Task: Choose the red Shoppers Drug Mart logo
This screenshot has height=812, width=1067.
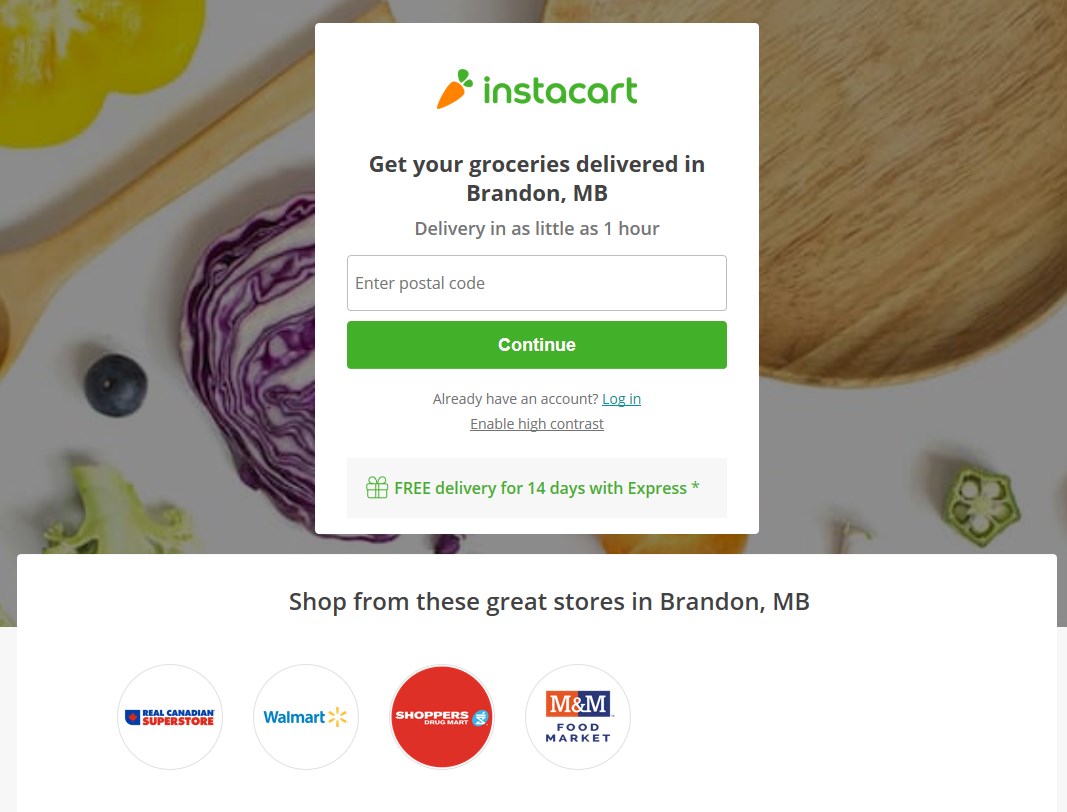Action: tap(442, 717)
